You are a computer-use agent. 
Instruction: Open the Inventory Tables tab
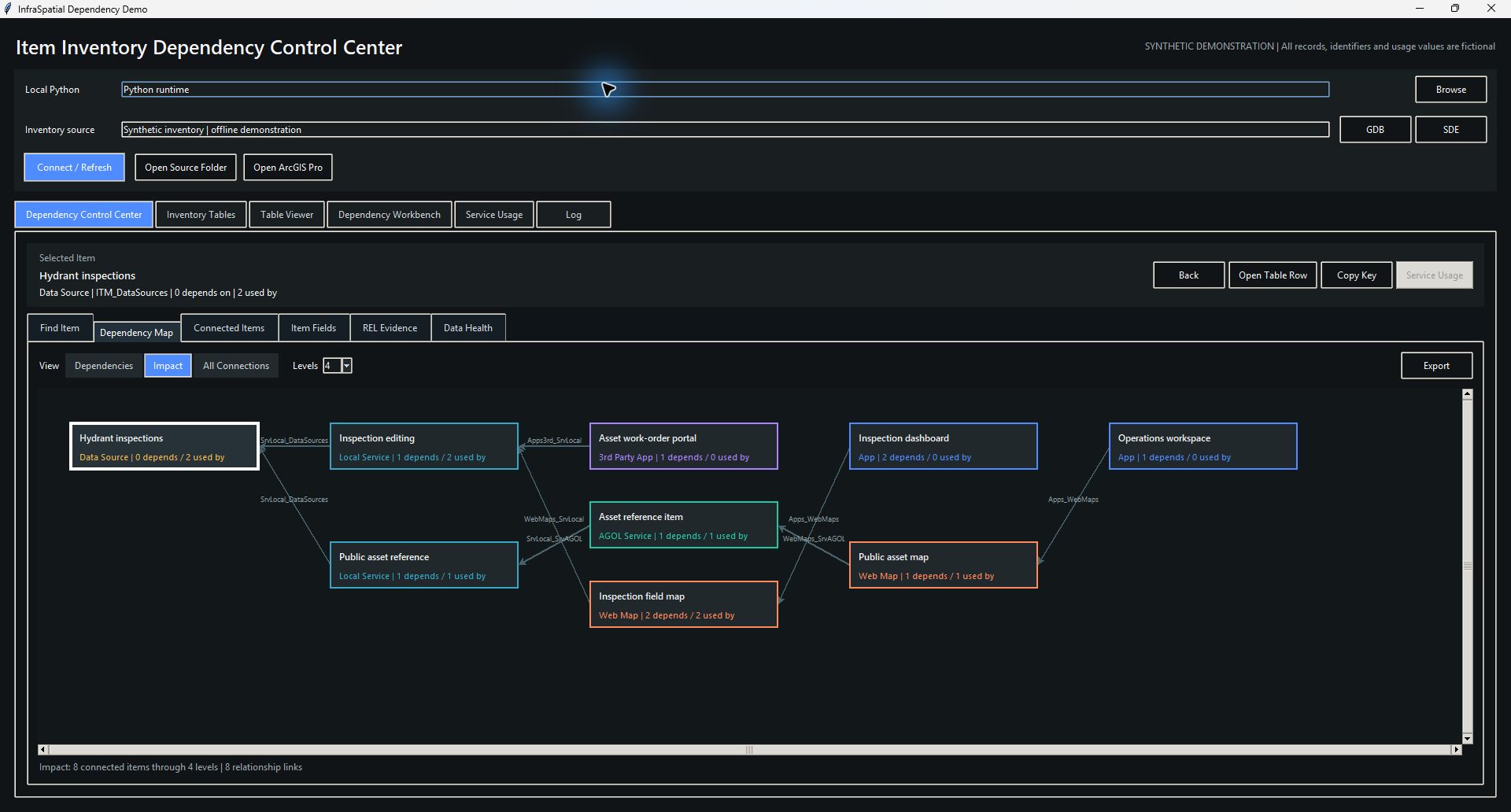[201, 215]
